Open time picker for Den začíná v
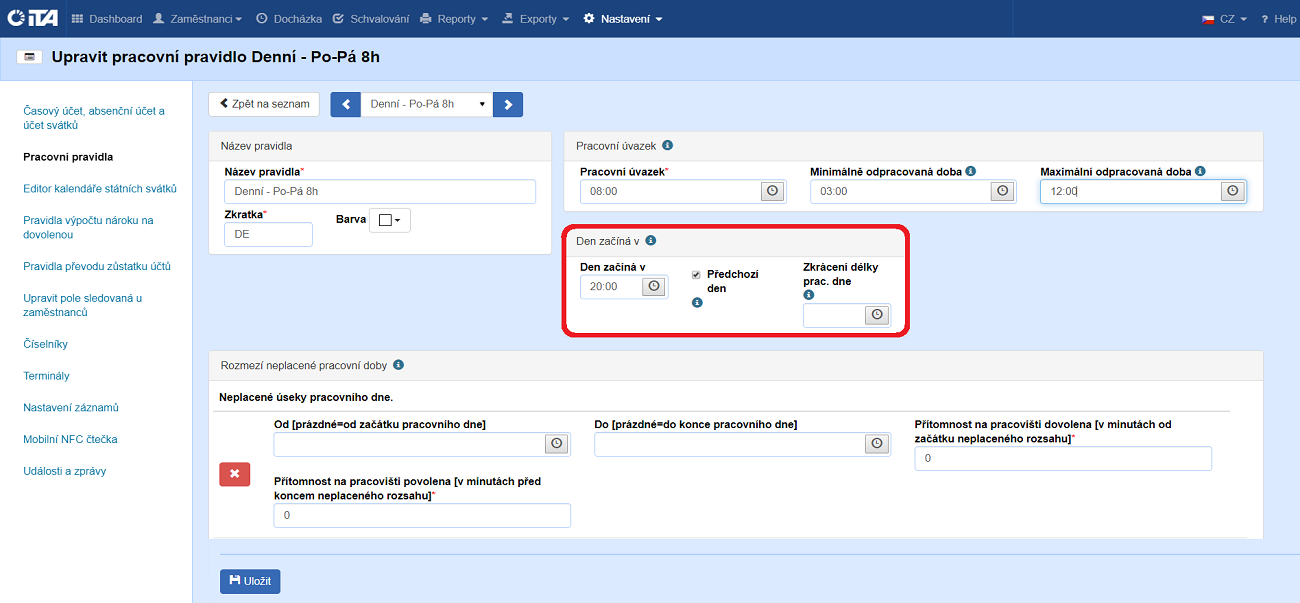This screenshot has width=1300, height=603. click(654, 286)
